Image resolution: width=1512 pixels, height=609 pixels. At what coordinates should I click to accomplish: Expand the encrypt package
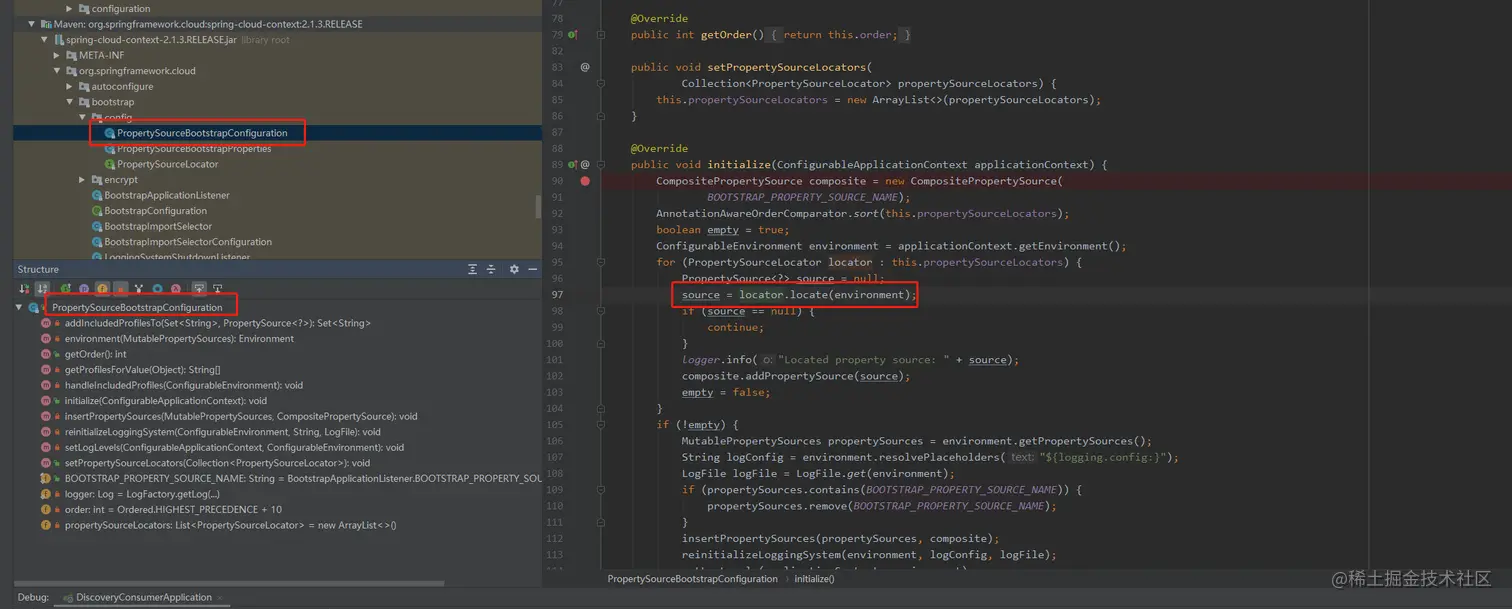pos(83,180)
